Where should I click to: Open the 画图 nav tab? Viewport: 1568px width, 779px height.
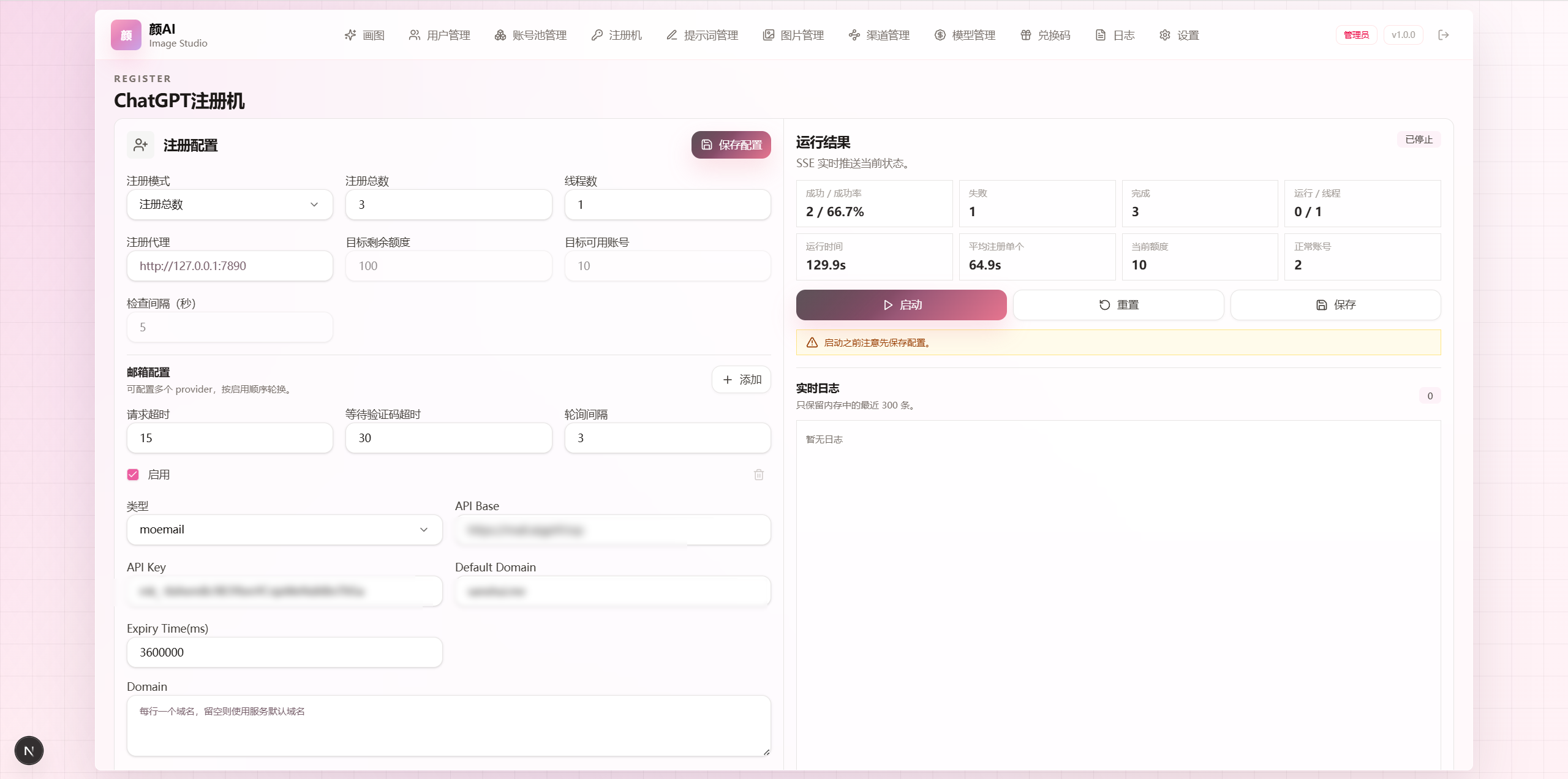pyautogui.click(x=365, y=35)
